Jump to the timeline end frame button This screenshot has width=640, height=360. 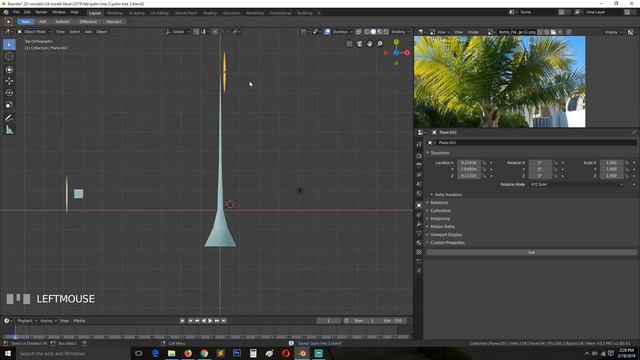pyautogui.click(x=224, y=321)
